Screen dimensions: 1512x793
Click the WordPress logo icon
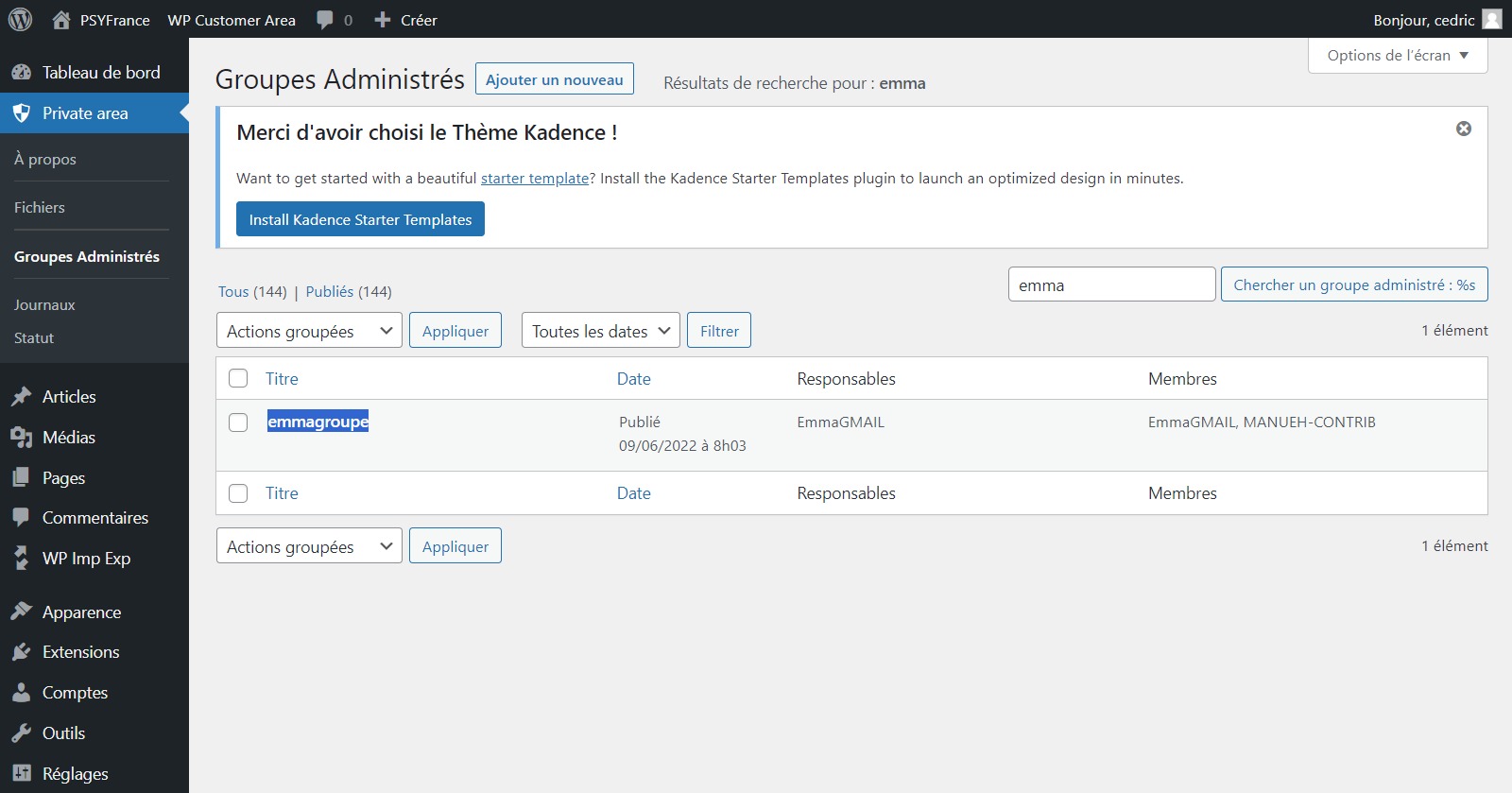[x=20, y=20]
